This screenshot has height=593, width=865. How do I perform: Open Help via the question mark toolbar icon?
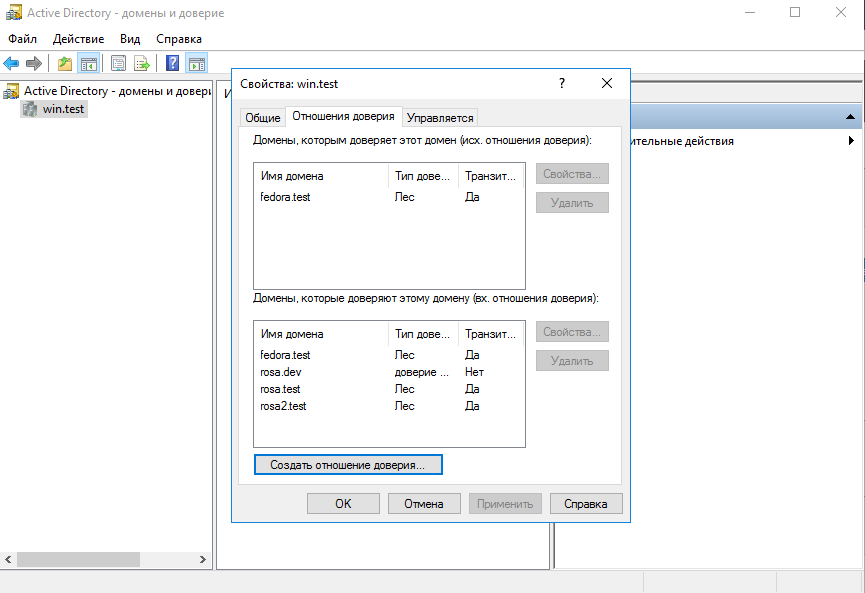pyautogui.click(x=172, y=64)
